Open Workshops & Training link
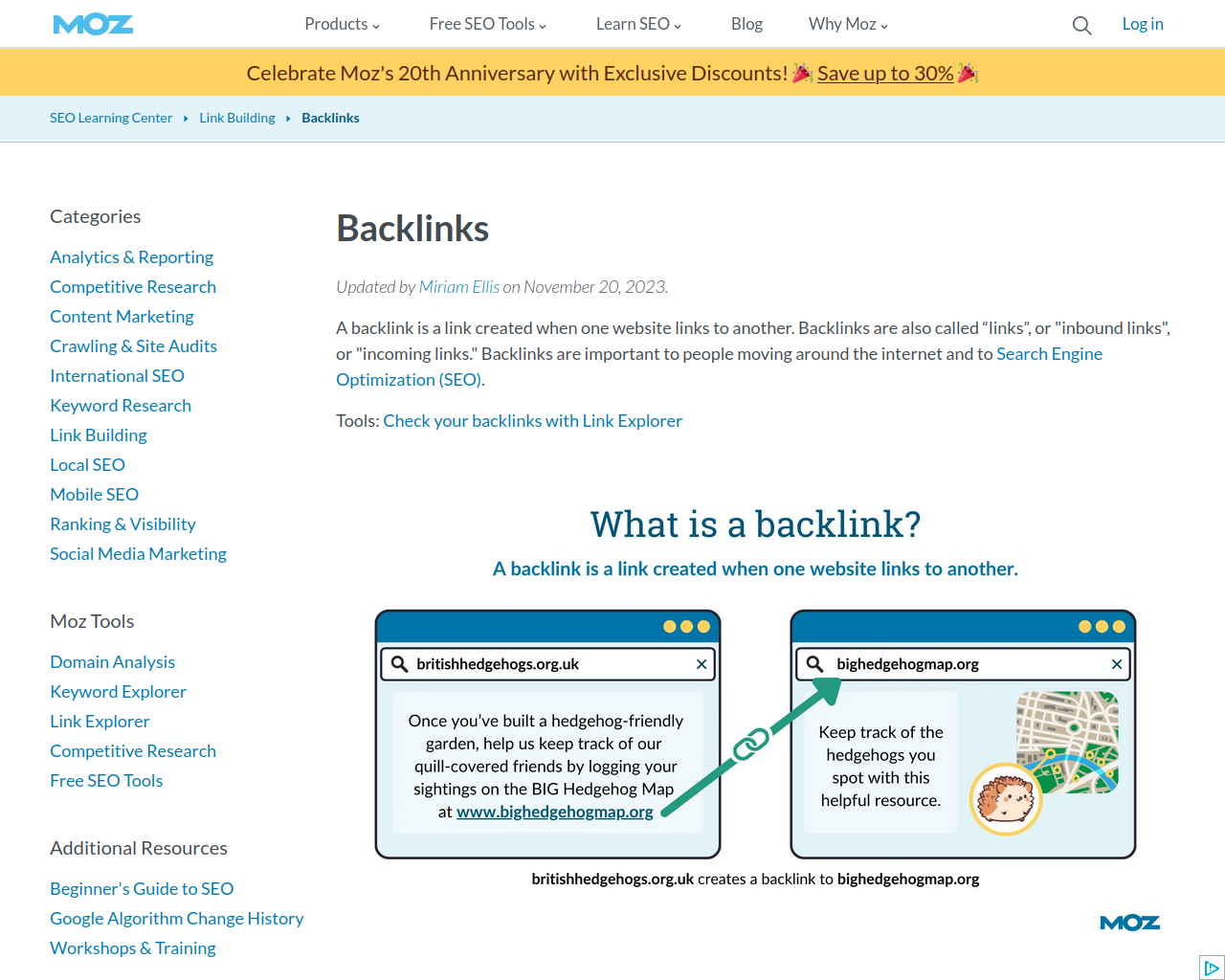The image size is (1225, 980). [133, 947]
